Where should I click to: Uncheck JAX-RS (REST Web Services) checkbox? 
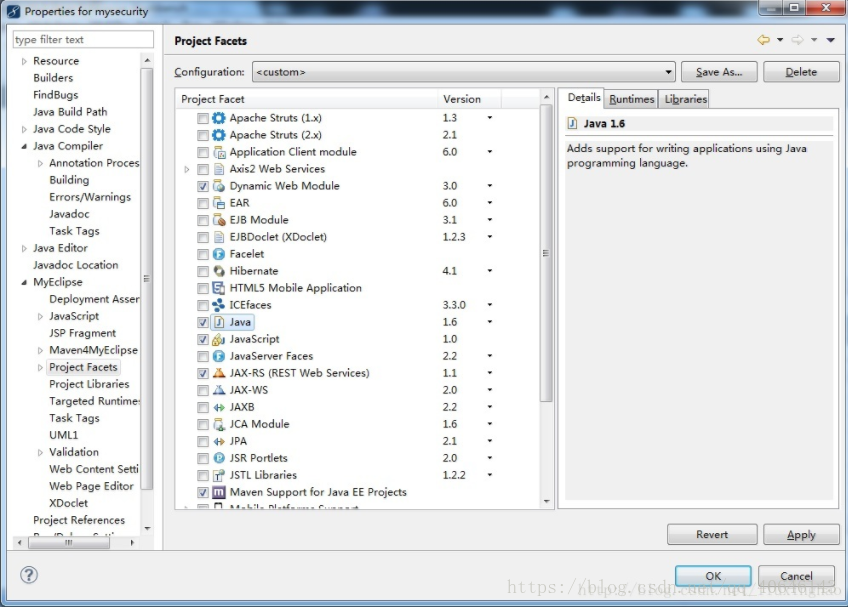coord(203,373)
